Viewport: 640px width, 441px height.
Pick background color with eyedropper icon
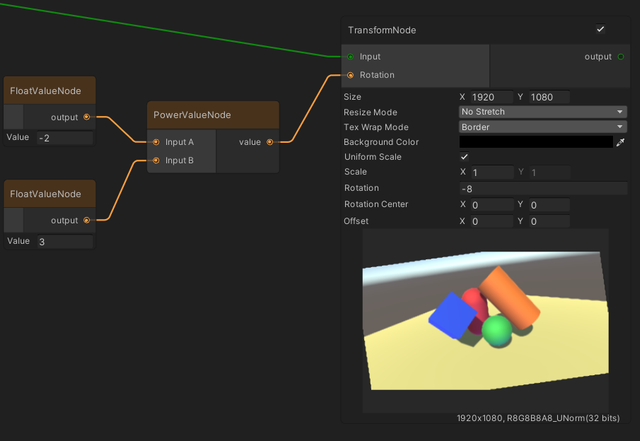(620, 143)
